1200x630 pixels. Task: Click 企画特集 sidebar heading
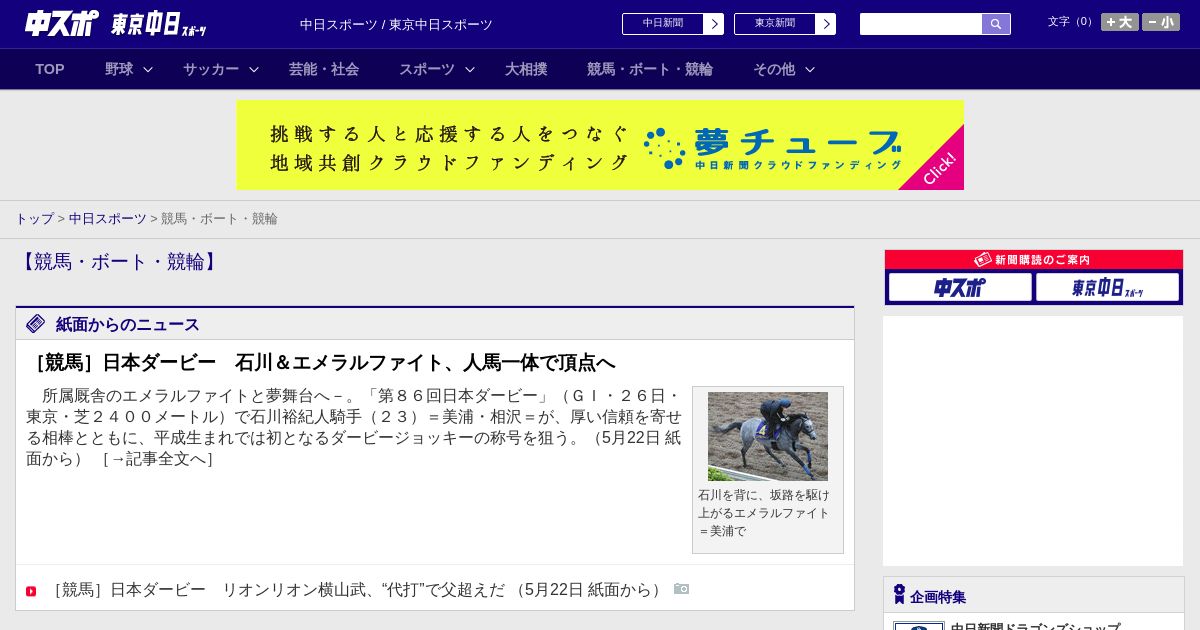(938, 597)
